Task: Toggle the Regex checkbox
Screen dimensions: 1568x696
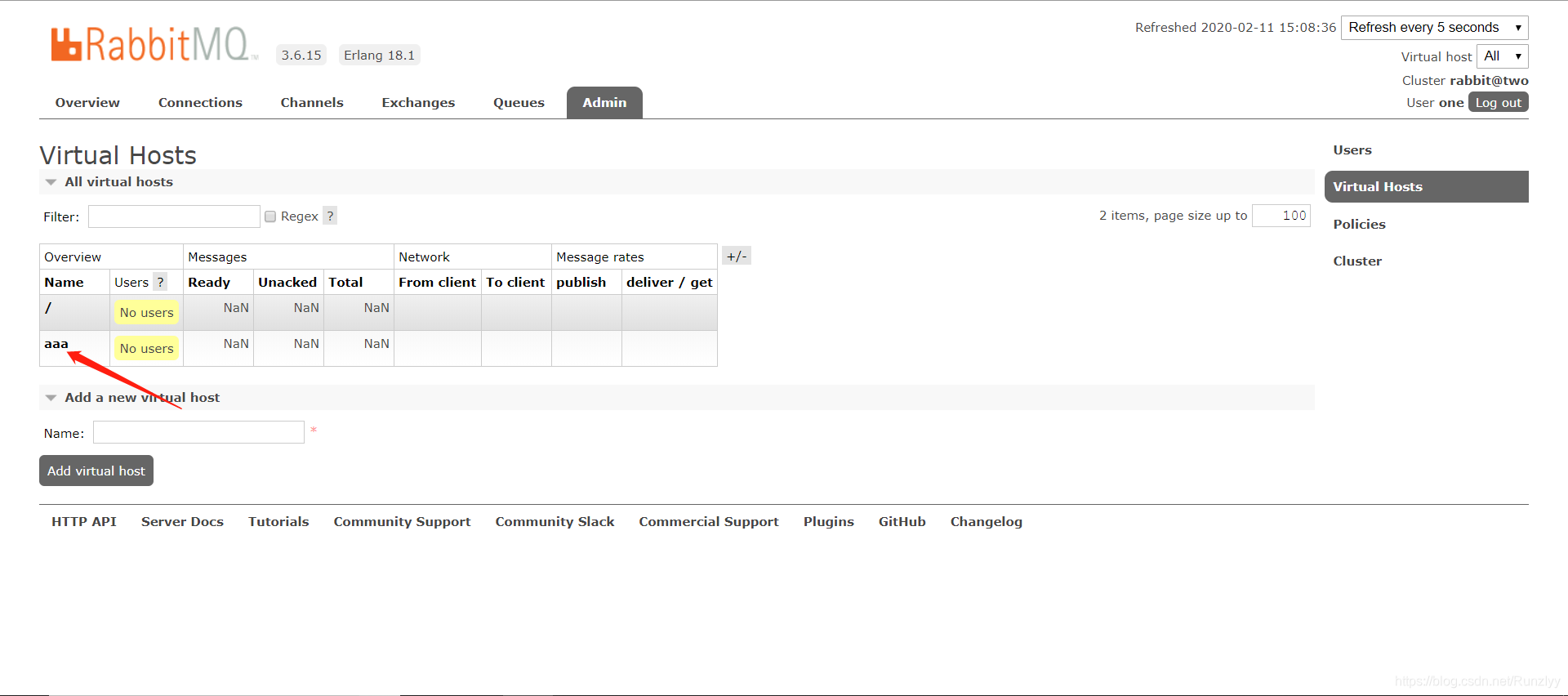Action: click(x=270, y=216)
